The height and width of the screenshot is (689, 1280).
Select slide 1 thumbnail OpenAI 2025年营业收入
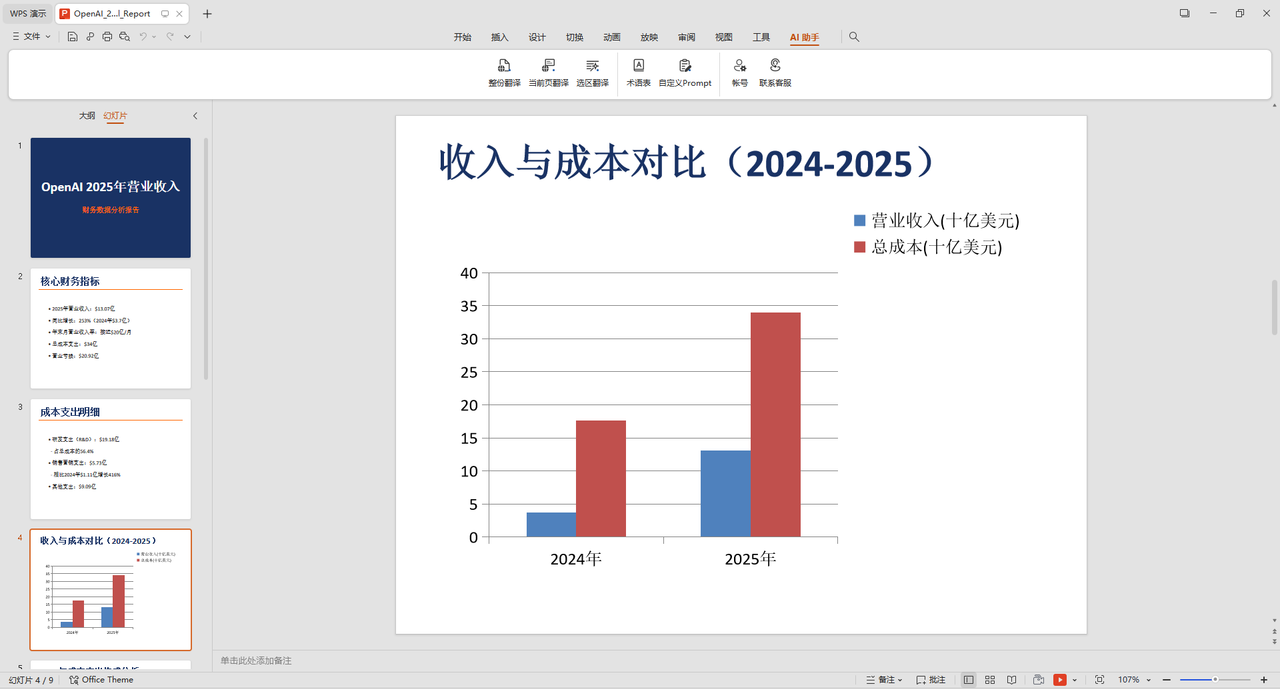(111, 198)
